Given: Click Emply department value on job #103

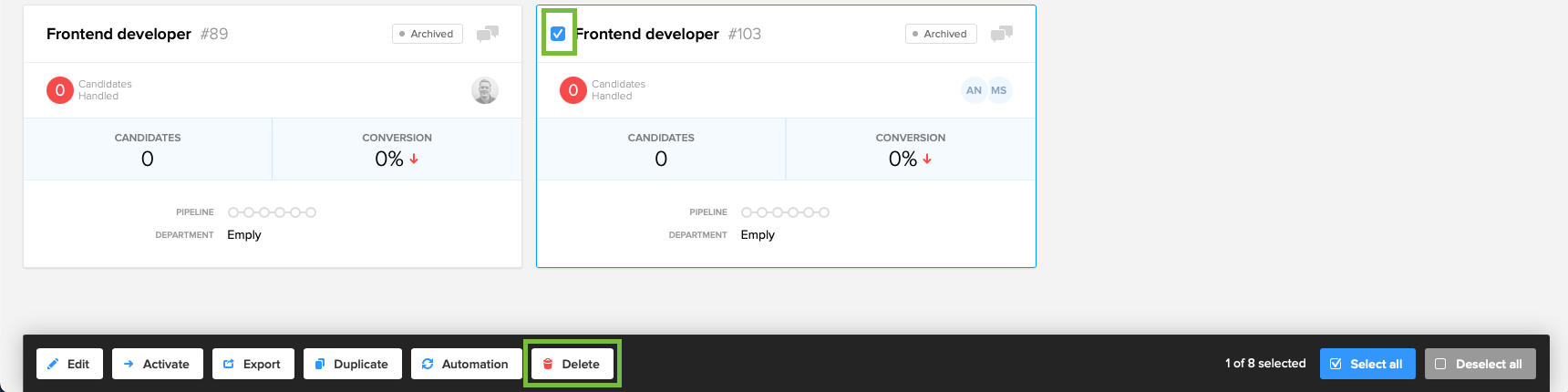Looking at the screenshot, I should point(758,234).
